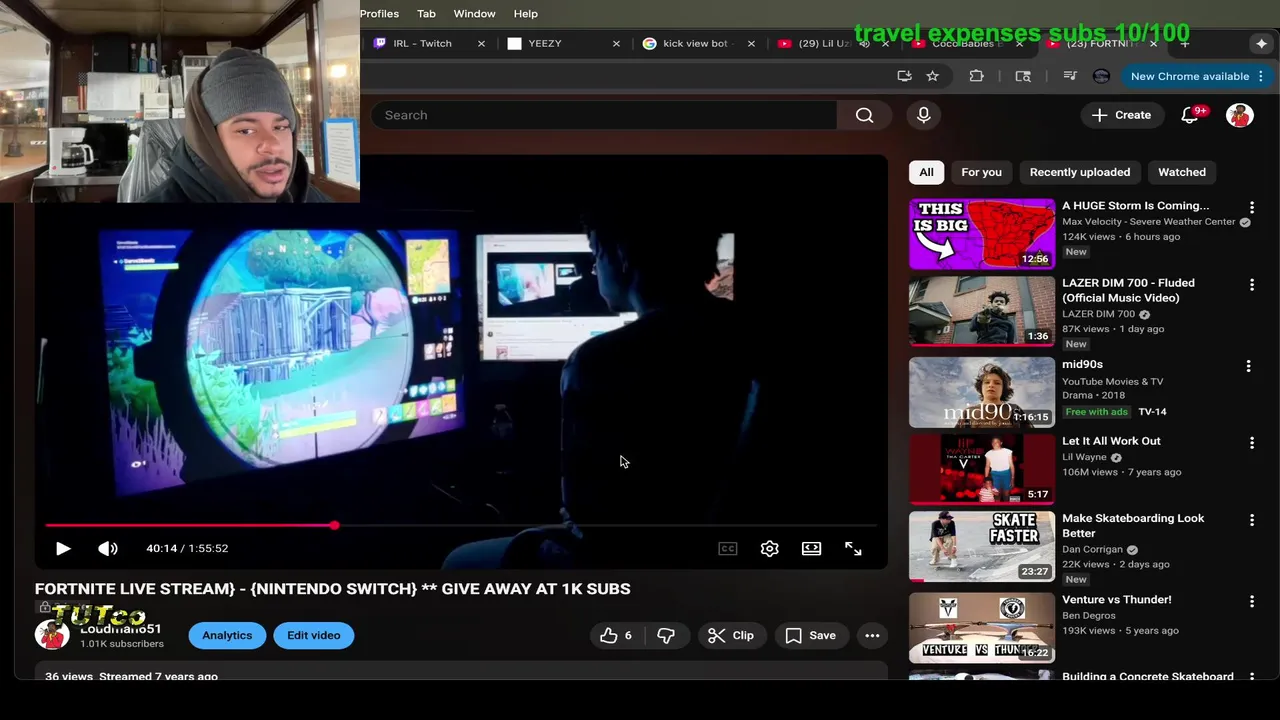The image size is (1280, 720).
Task: Open Gemini sparkle icon in tab bar
Action: pyautogui.click(x=1261, y=44)
